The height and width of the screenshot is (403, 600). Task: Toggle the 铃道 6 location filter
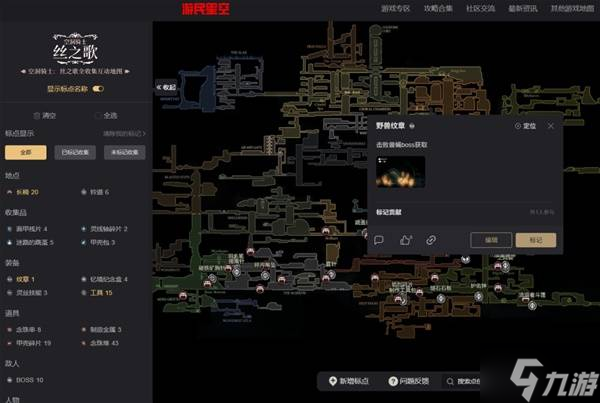coord(96,192)
